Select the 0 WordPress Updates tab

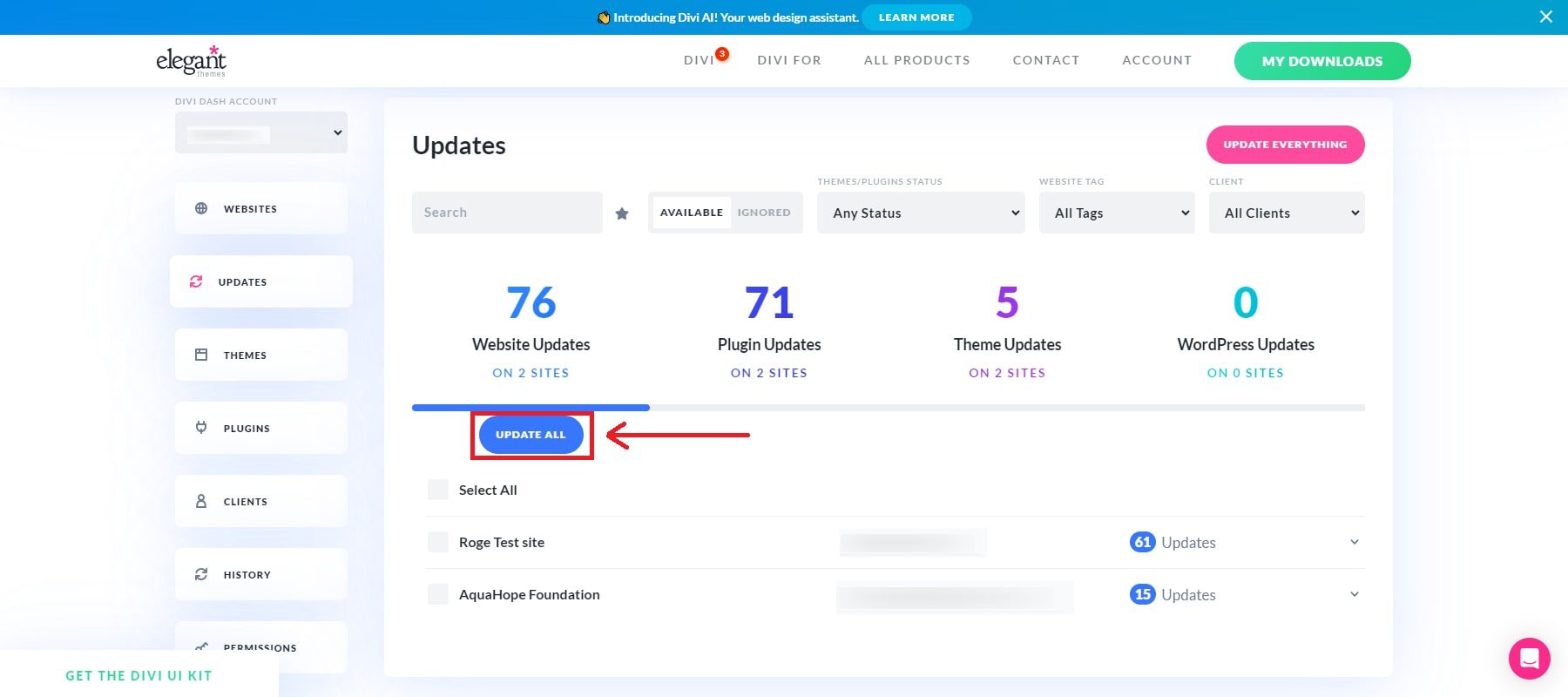[1246, 331]
